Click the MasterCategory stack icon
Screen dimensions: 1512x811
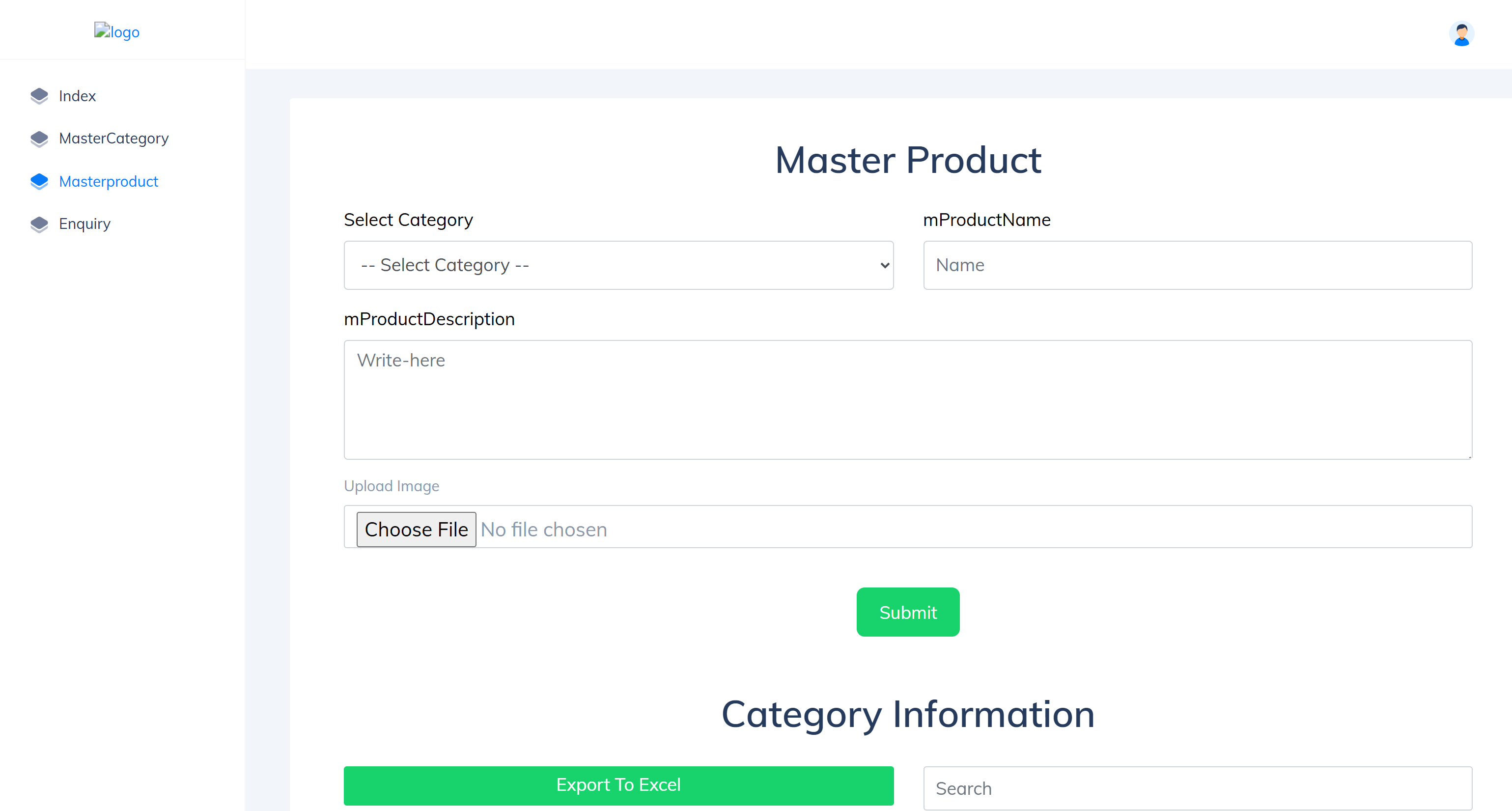[x=39, y=139]
